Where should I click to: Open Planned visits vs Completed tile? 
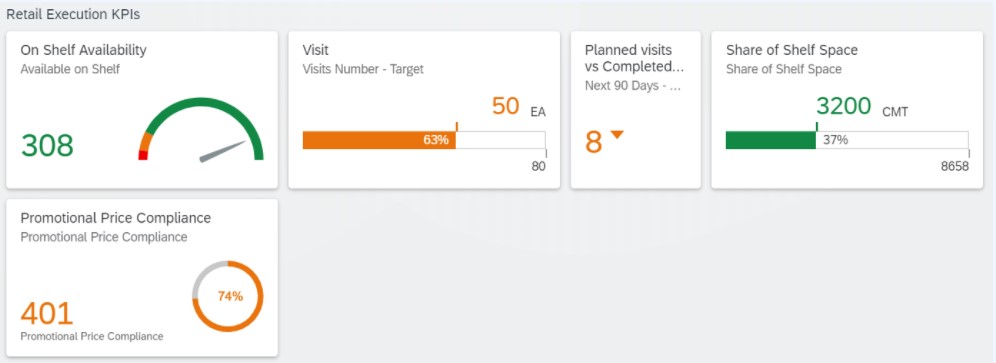635,110
